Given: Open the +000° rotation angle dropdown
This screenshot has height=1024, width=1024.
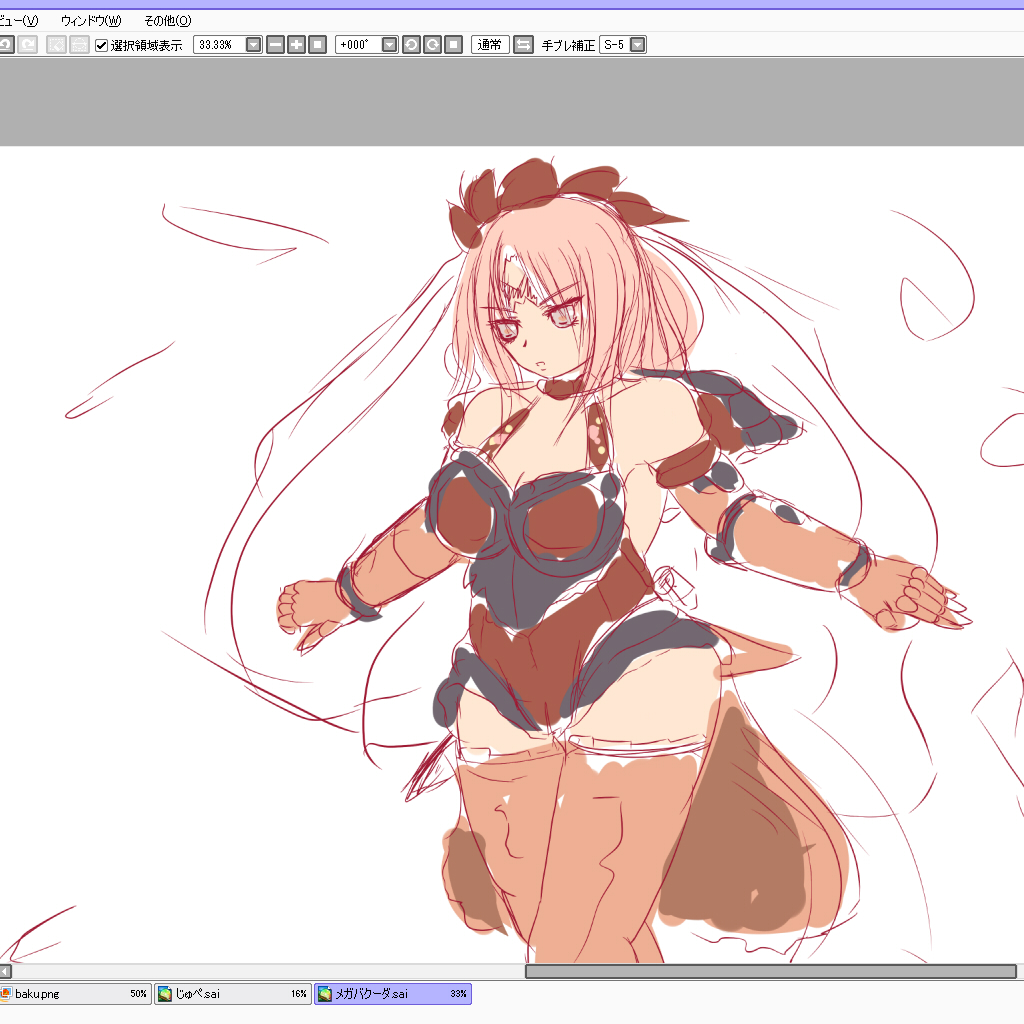Looking at the screenshot, I should tap(389, 45).
